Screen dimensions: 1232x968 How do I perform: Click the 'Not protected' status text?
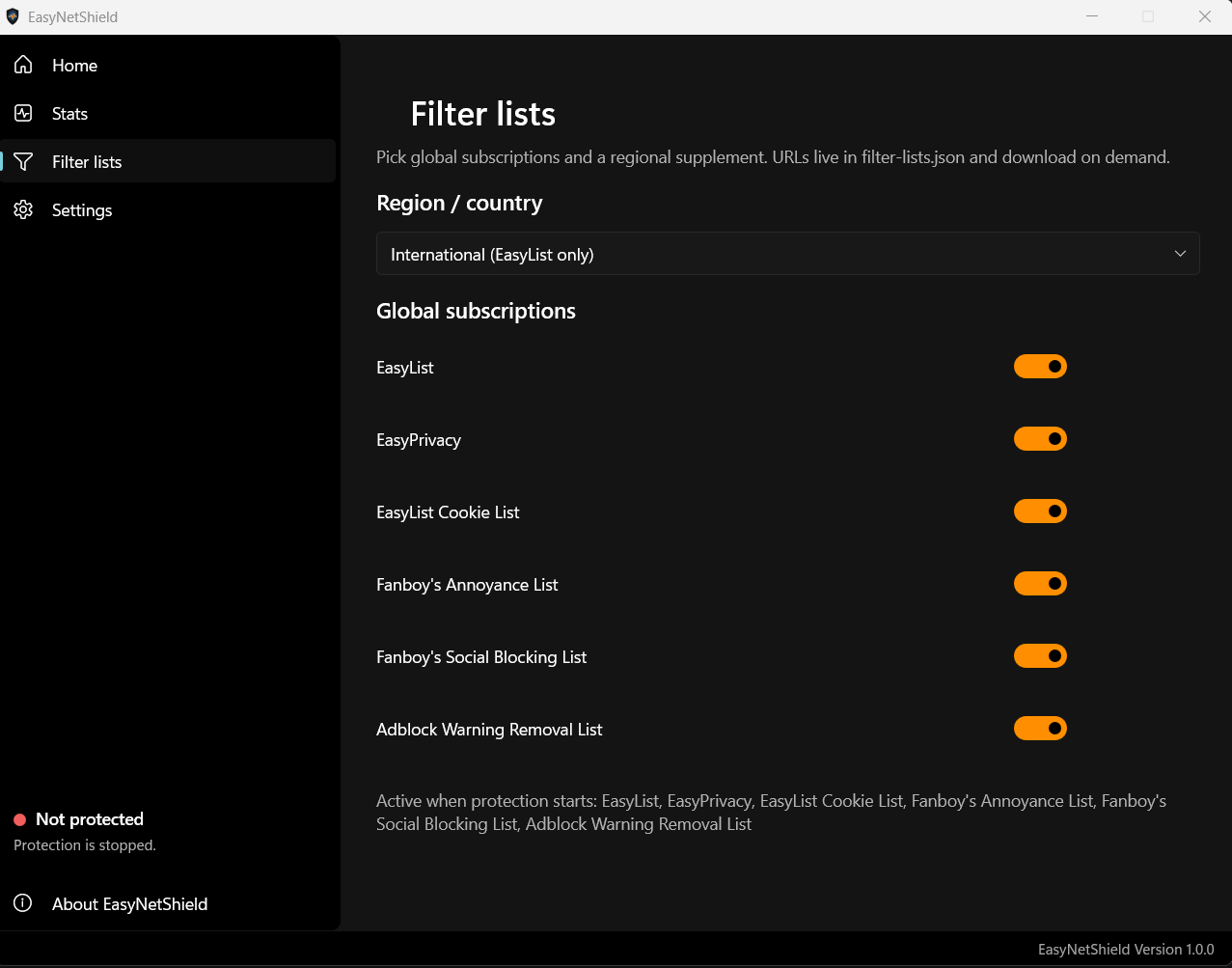coord(90,819)
